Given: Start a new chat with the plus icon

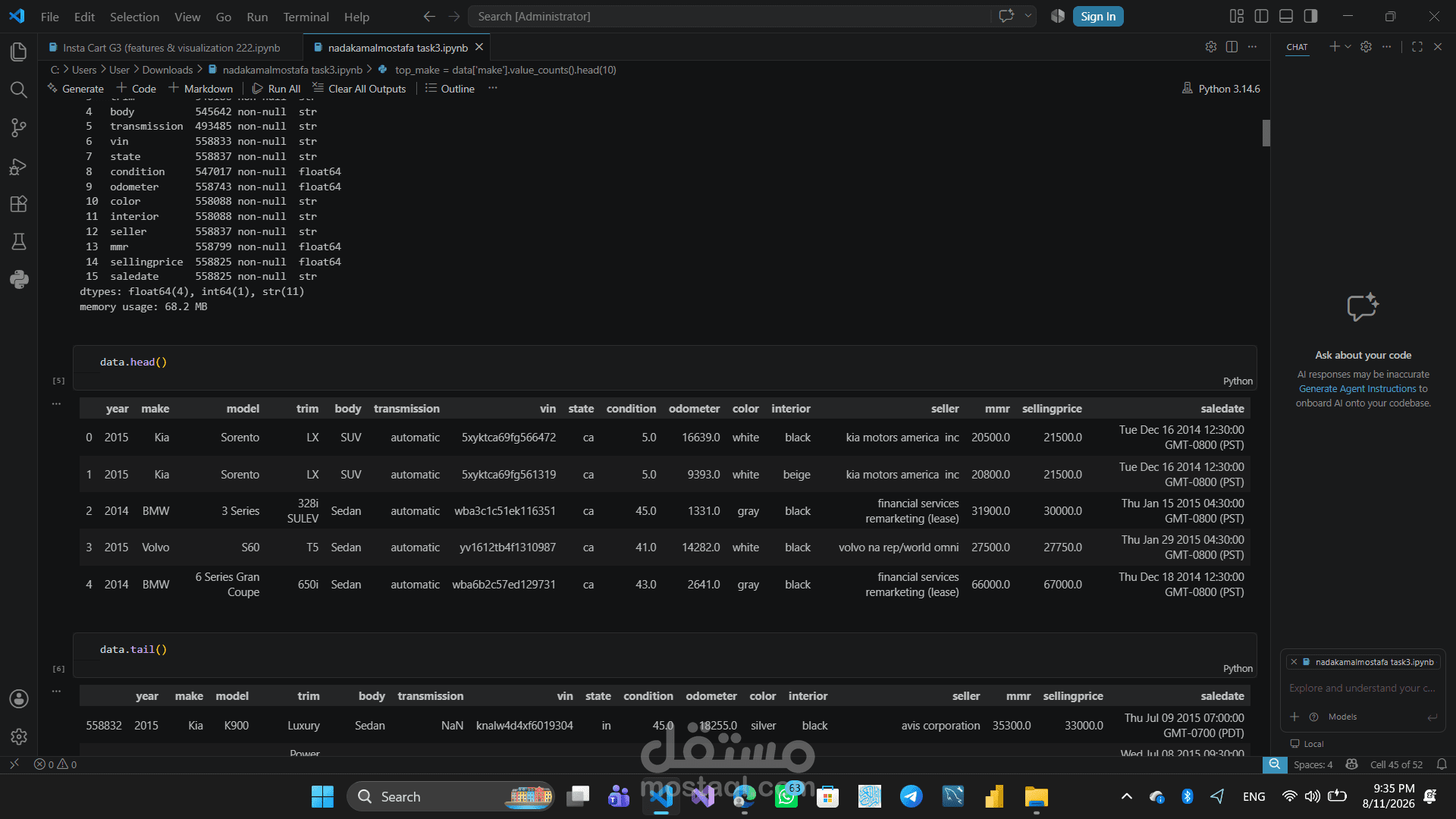Looking at the screenshot, I should click(x=1335, y=47).
